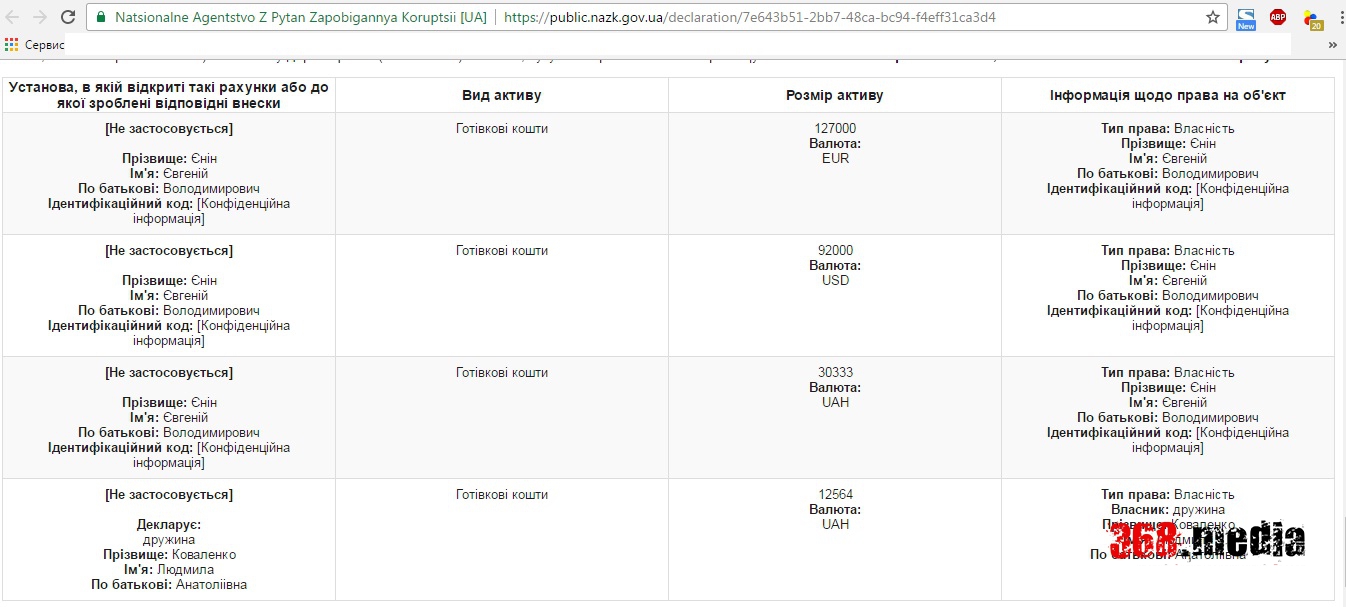Click the 'Вид активу' column header

[x=501, y=95]
